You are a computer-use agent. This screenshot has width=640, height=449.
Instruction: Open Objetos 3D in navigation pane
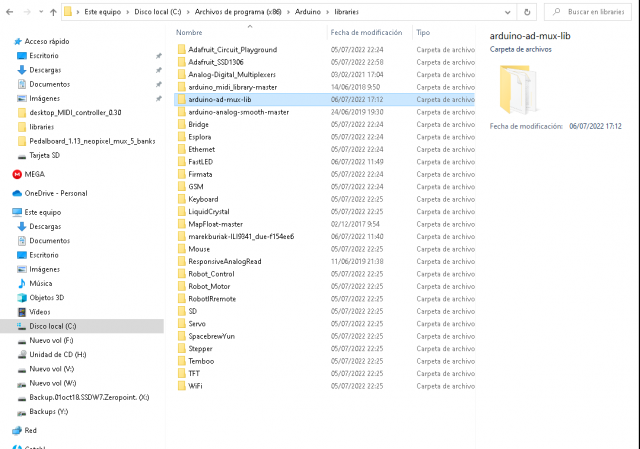tap(46, 297)
